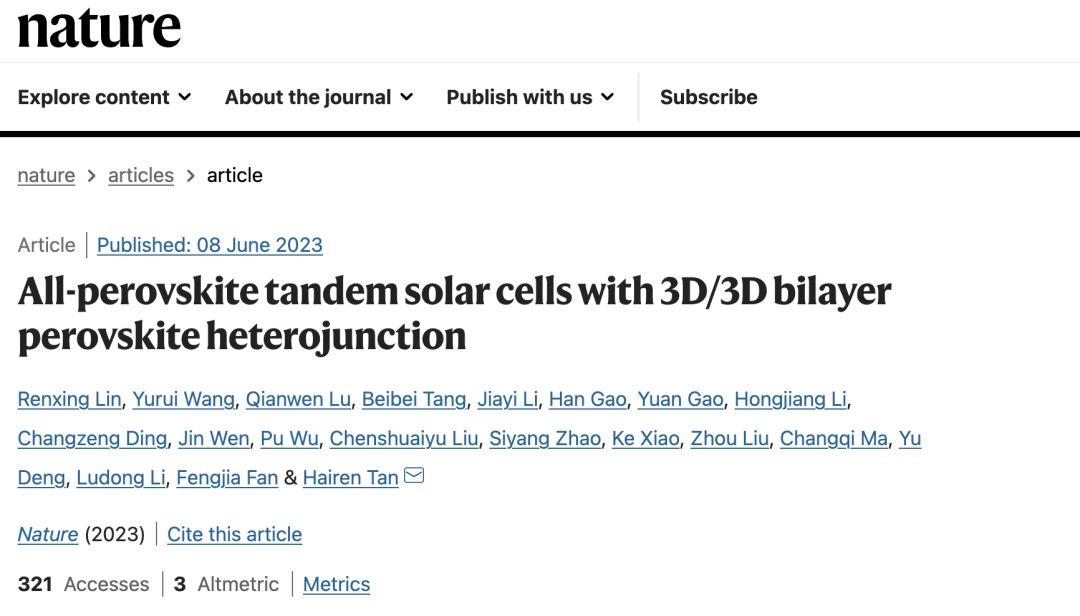Click Cite this article

[x=234, y=534]
